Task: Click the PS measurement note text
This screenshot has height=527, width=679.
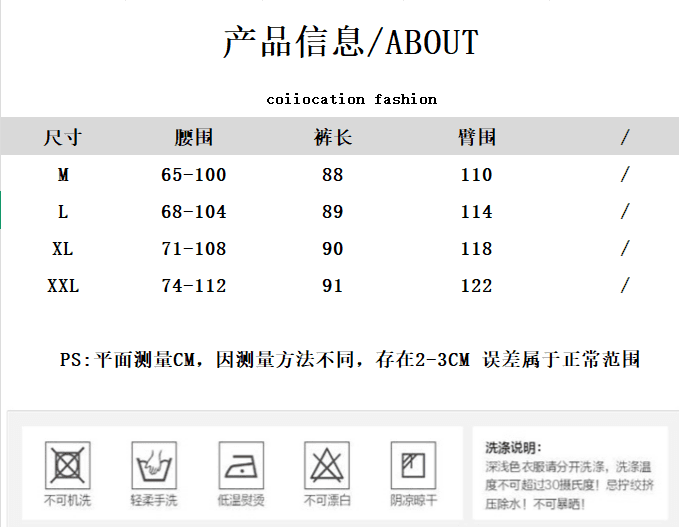Action: click(350, 359)
